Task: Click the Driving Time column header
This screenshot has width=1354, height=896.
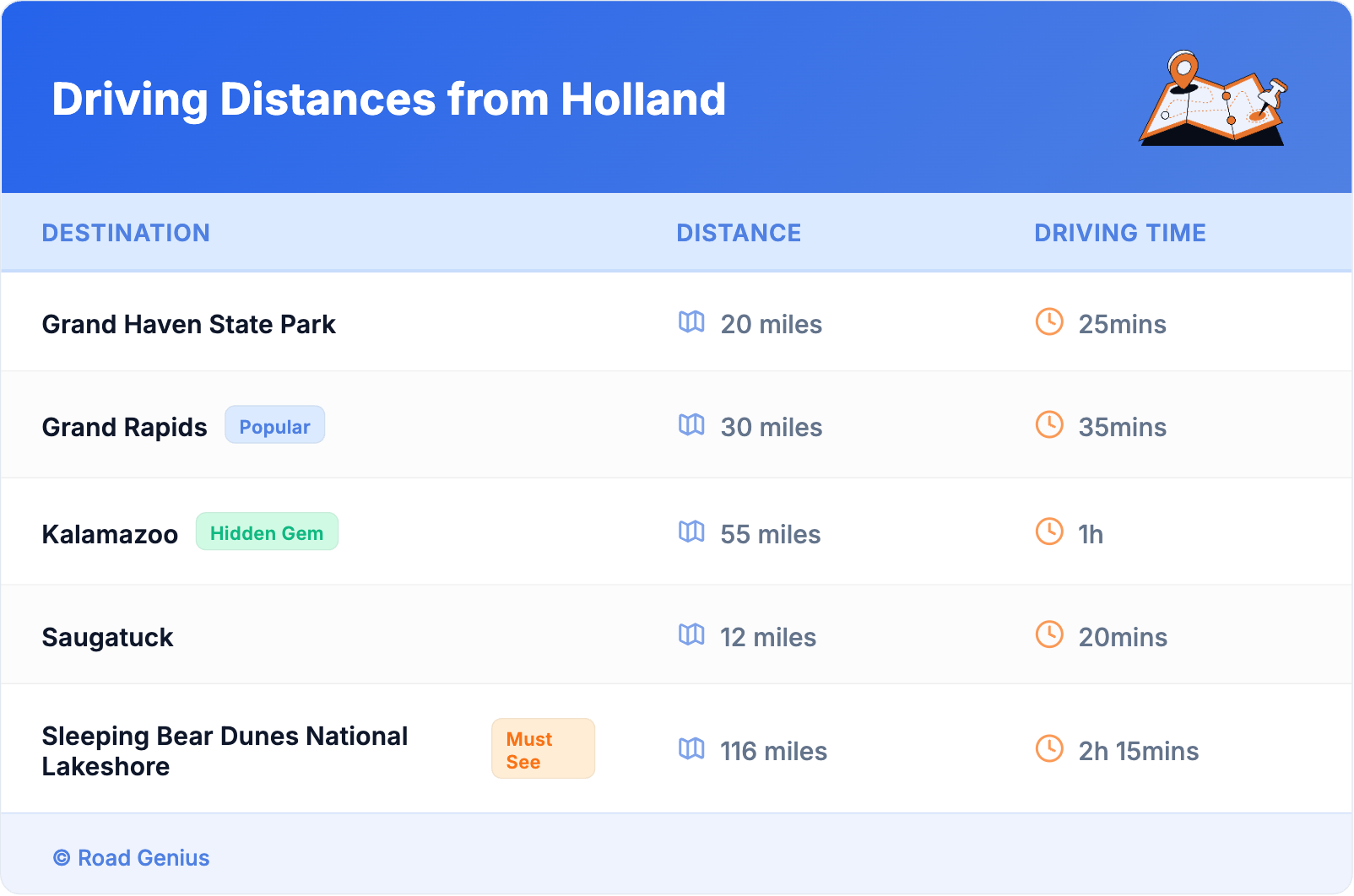Action: coord(1120,233)
